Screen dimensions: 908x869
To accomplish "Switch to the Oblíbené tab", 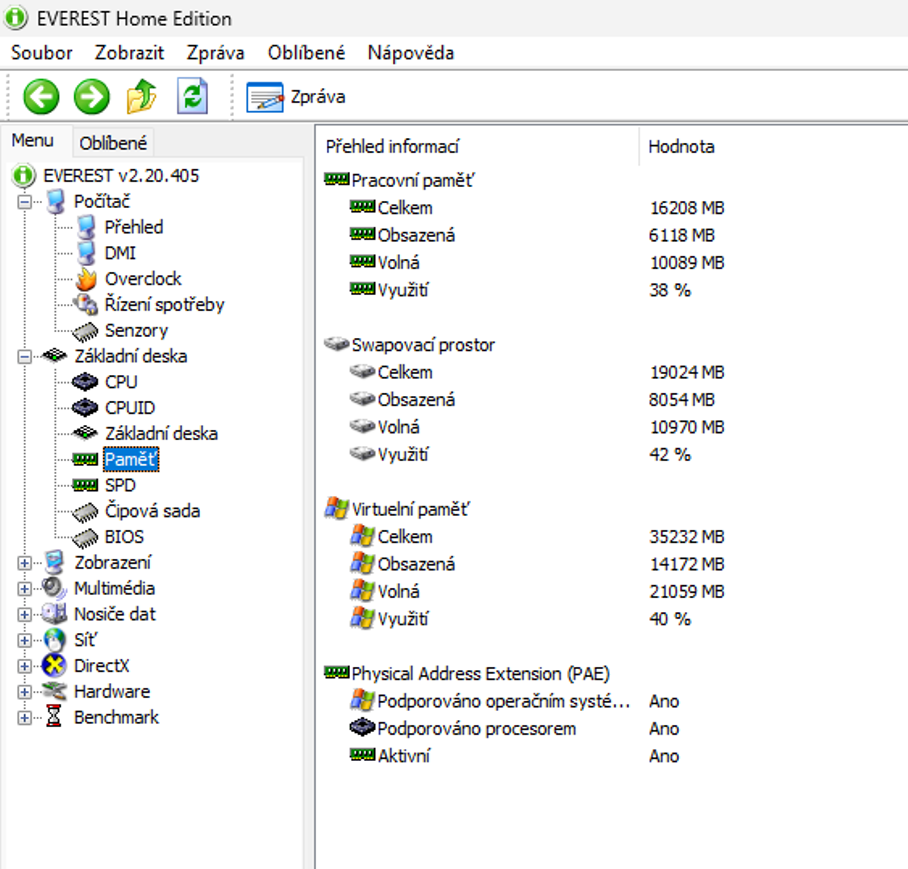I will (x=113, y=142).
